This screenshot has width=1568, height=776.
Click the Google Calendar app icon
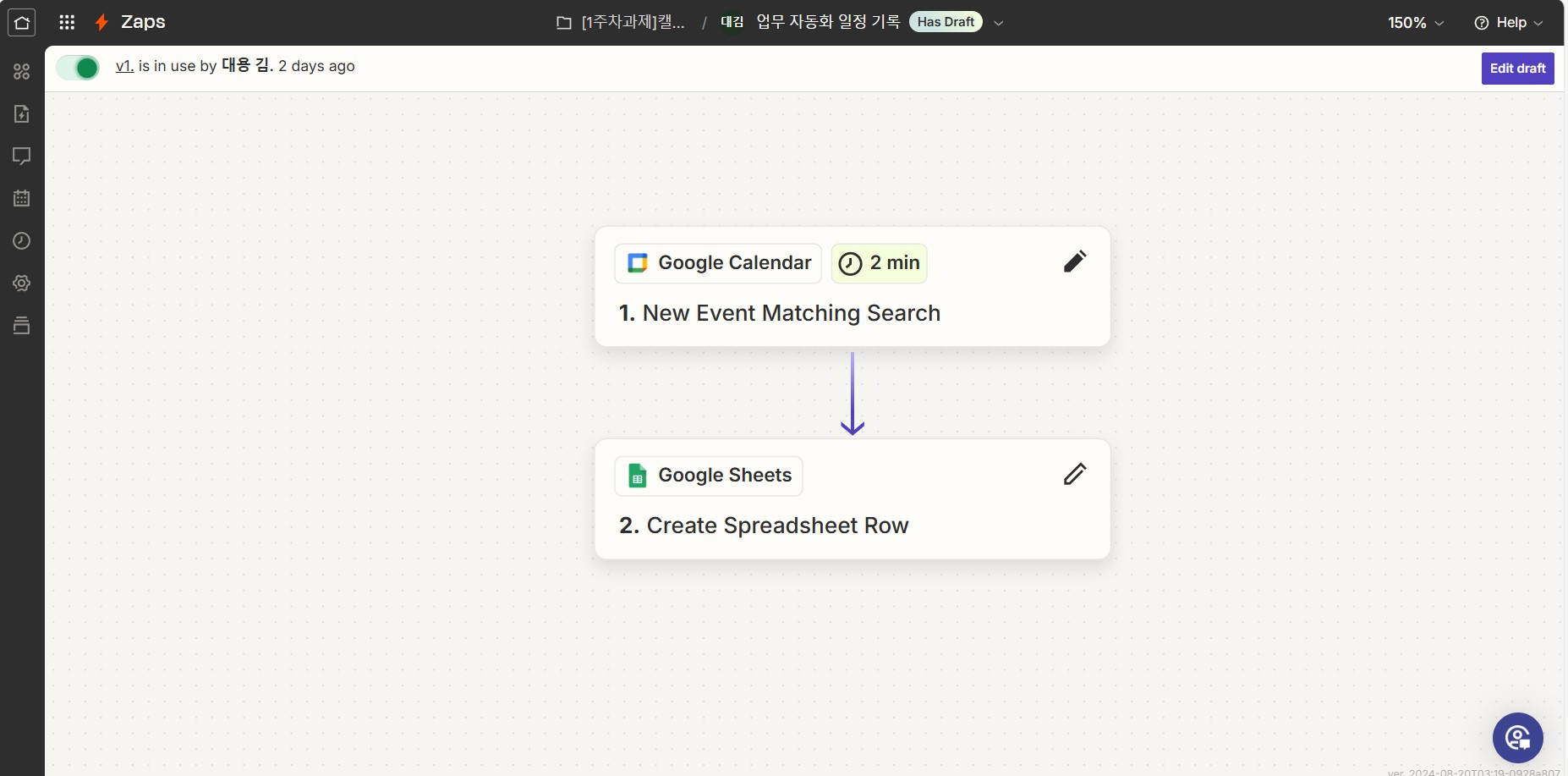(x=638, y=263)
